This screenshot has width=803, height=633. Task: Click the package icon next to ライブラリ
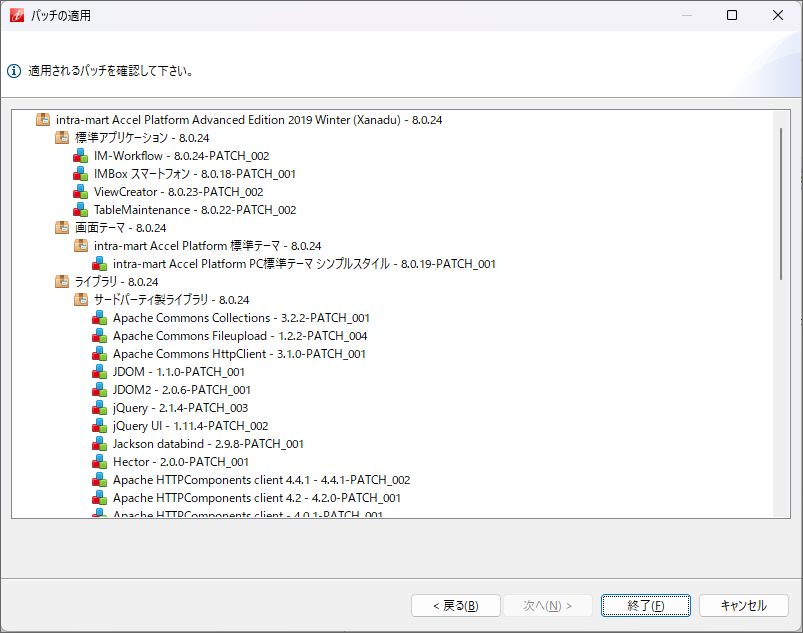(62, 282)
